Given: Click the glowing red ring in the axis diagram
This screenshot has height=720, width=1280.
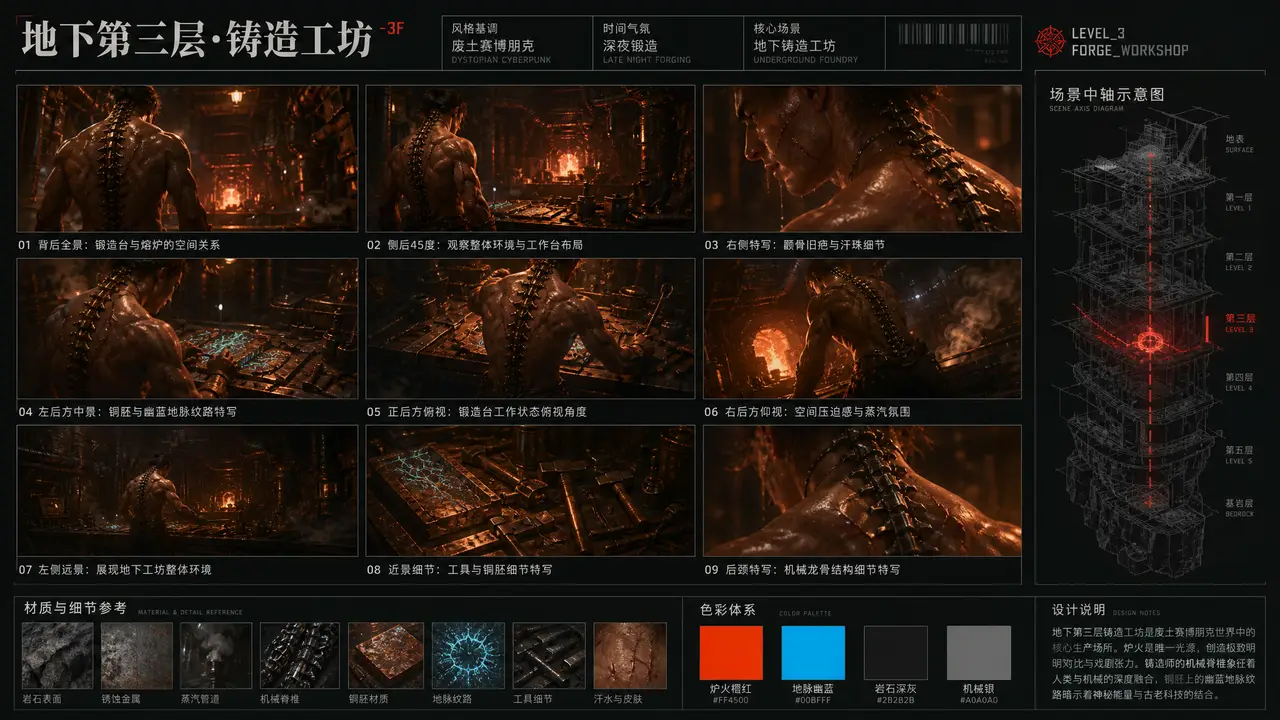Looking at the screenshot, I should point(1149,343).
